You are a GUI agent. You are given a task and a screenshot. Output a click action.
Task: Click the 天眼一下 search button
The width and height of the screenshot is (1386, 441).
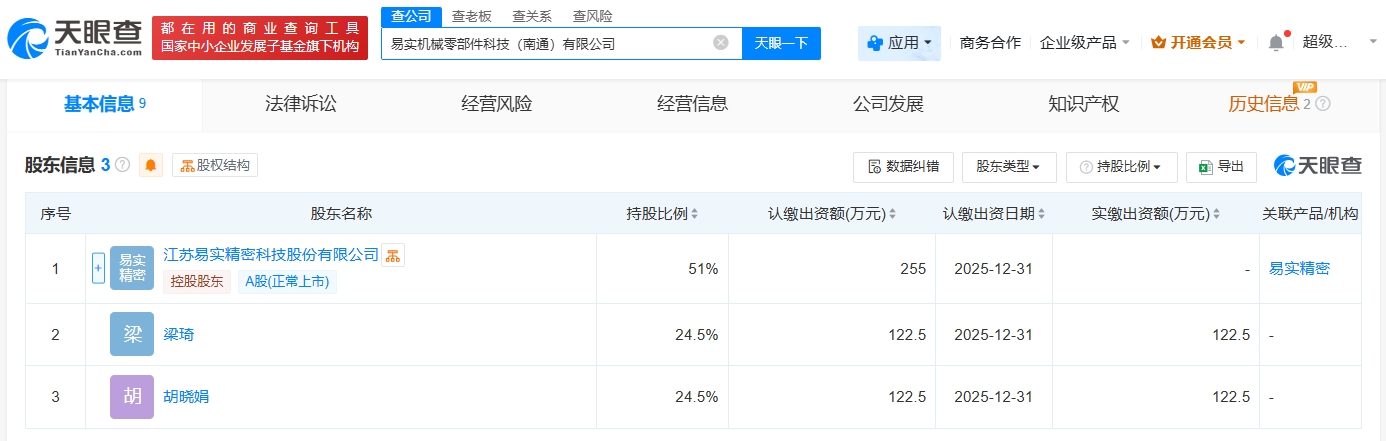pos(781,43)
